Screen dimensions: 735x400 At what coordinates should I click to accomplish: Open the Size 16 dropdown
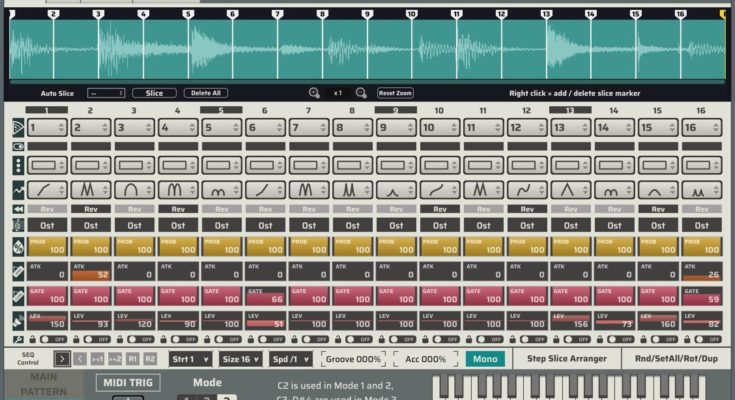[242, 359]
